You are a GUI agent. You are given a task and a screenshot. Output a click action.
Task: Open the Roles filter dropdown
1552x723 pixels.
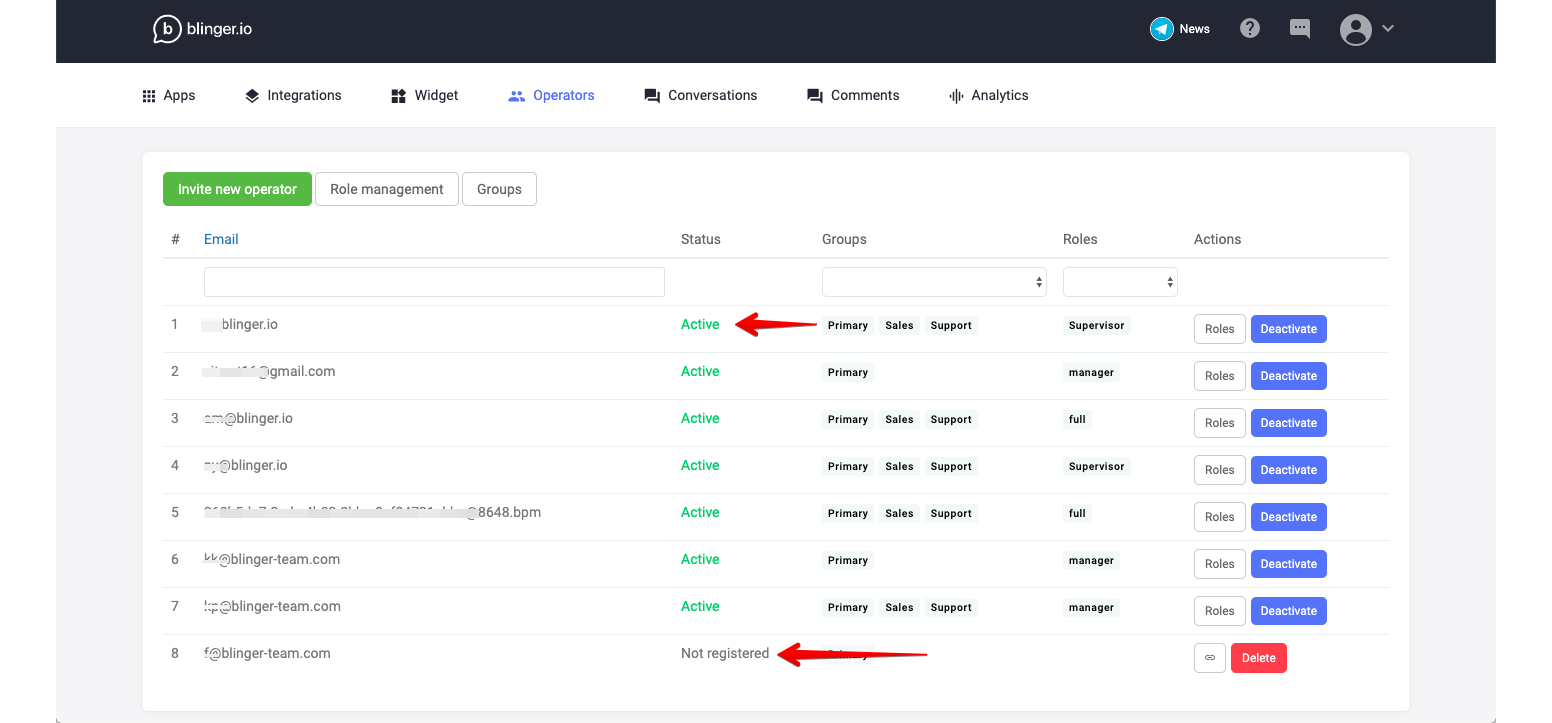[x=1120, y=282]
